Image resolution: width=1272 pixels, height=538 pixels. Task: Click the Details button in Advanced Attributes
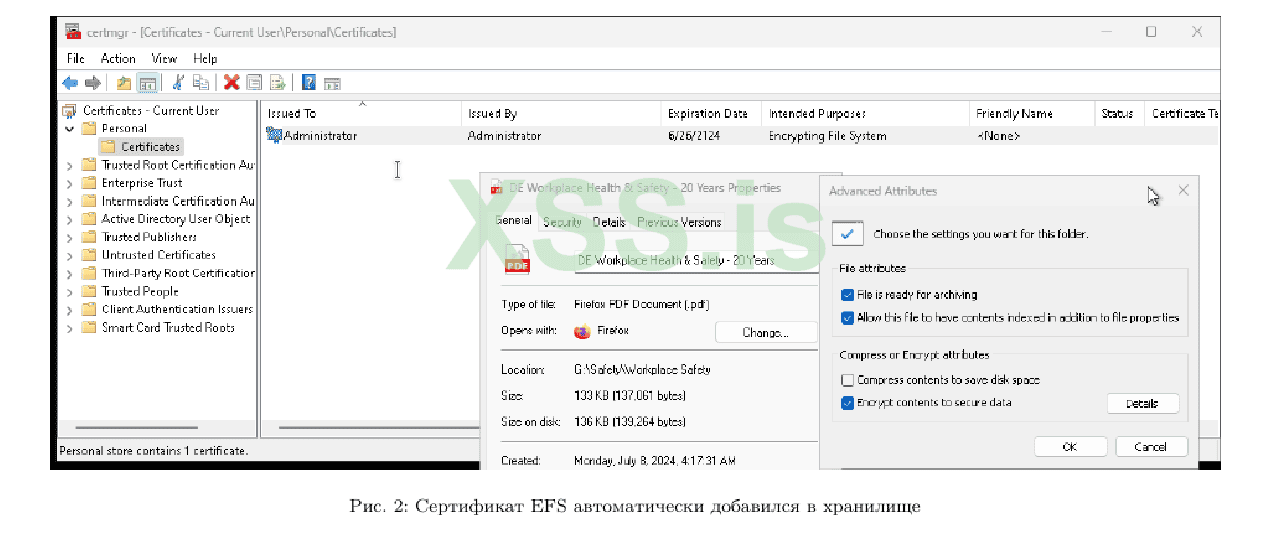point(1142,404)
